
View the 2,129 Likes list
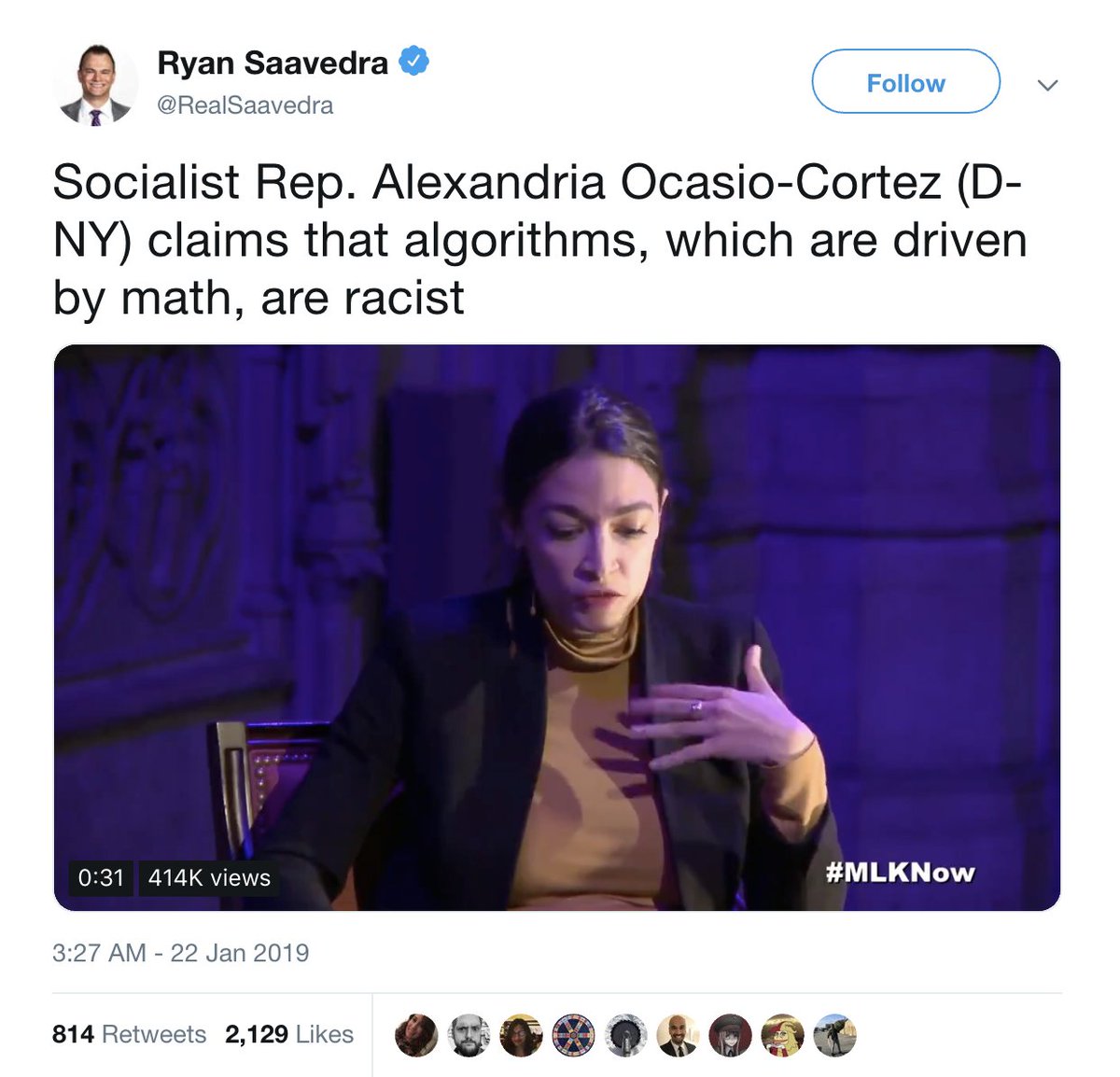(x=289, y=1034)
